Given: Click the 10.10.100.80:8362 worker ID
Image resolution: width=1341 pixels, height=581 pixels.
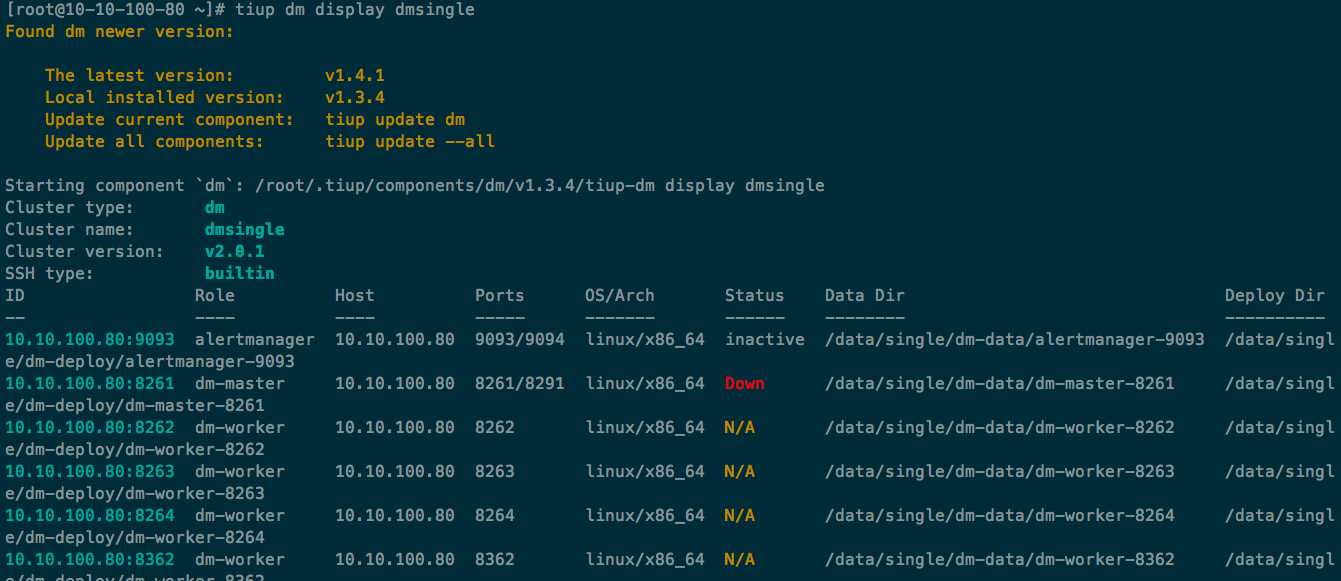Looking at the screenshot, I should (x=89, y=559).
